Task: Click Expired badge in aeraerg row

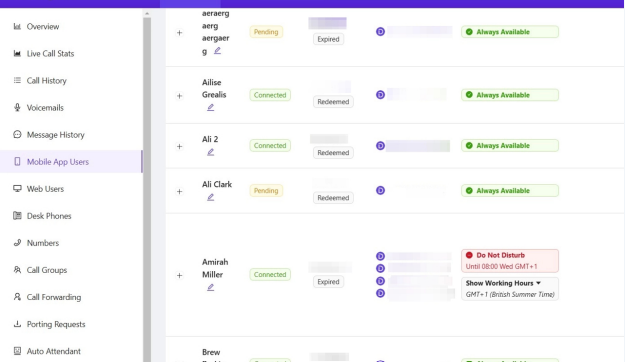Action: [x=328, y=39]
